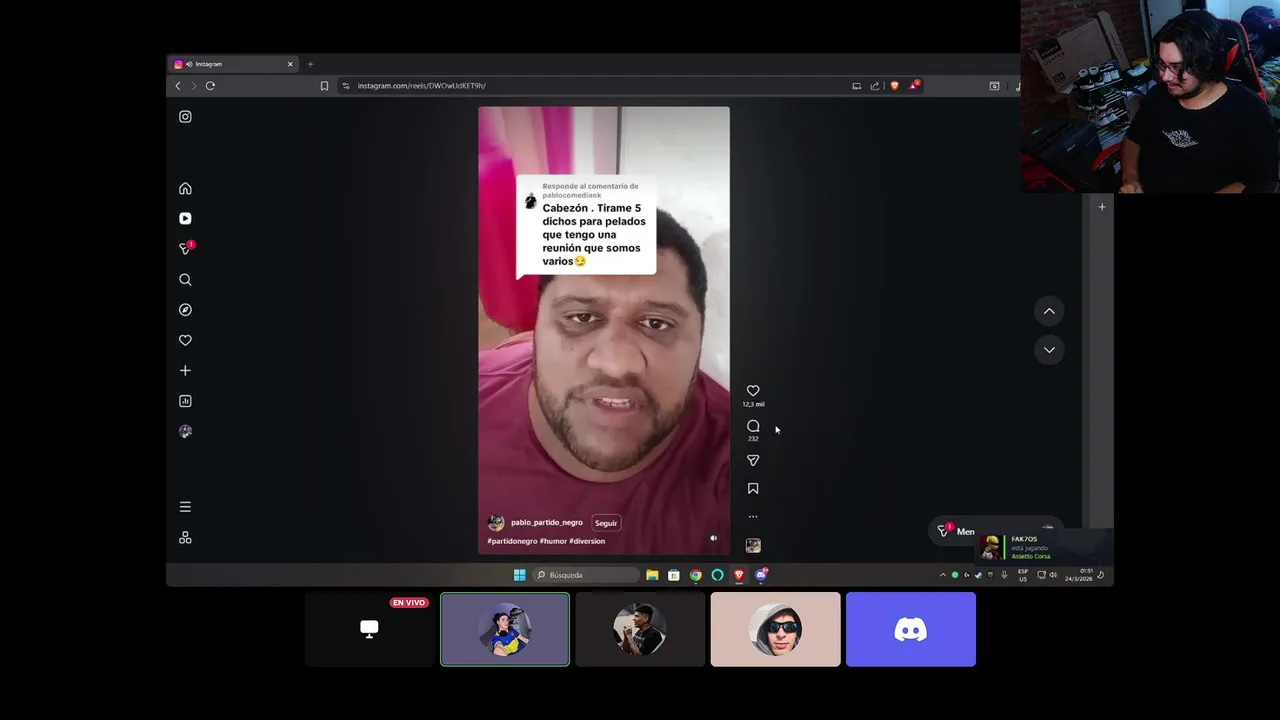Select the EN VIVO screen share tile
This screenshot has height=720, width=1280.
[x=369, y=629]
